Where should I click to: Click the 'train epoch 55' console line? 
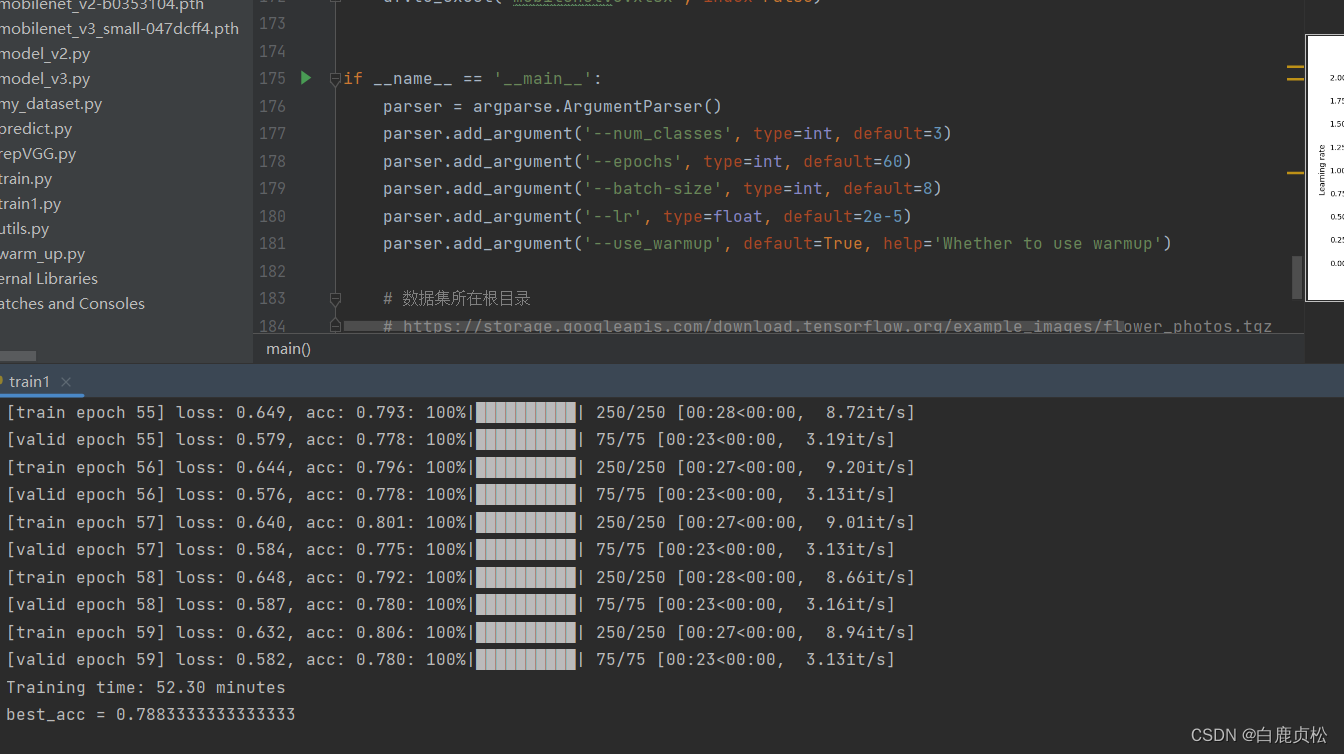[460, 412]
